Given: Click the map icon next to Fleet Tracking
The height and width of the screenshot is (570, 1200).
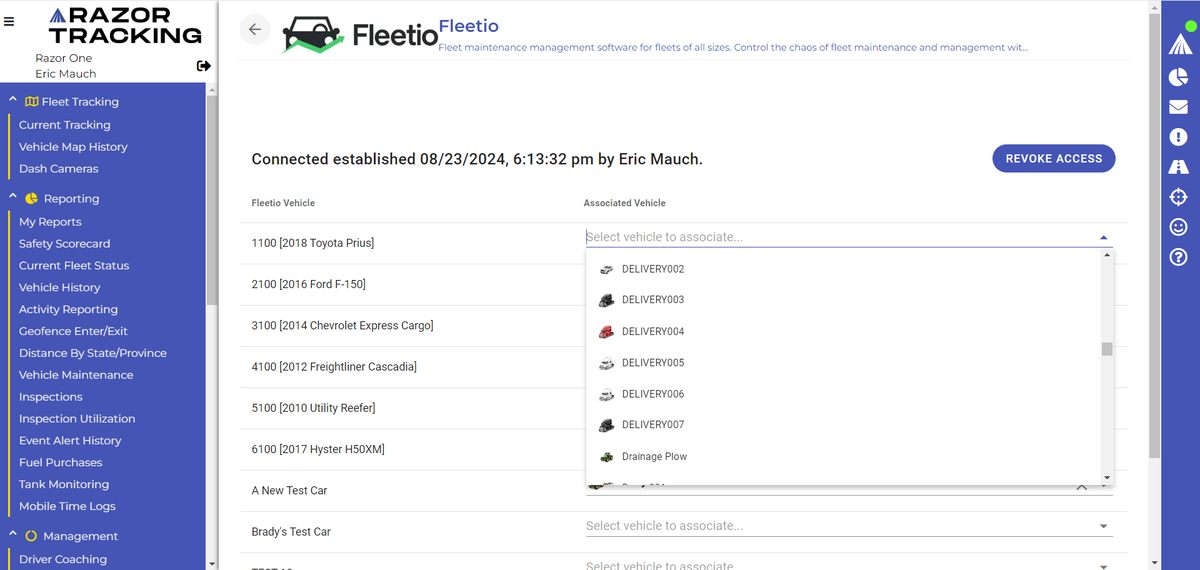Looking at the screenshot, I should pyautogui.click(x=32, y=101).
